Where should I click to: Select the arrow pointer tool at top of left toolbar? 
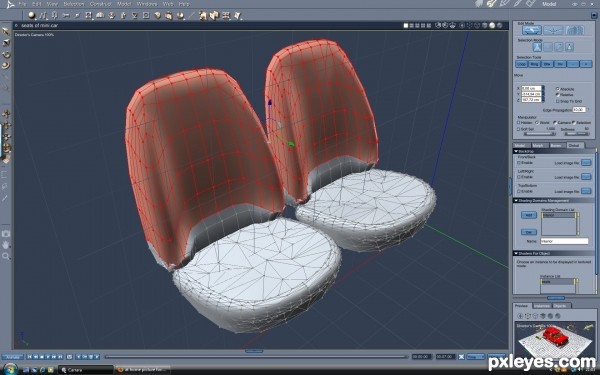(6, 31)
